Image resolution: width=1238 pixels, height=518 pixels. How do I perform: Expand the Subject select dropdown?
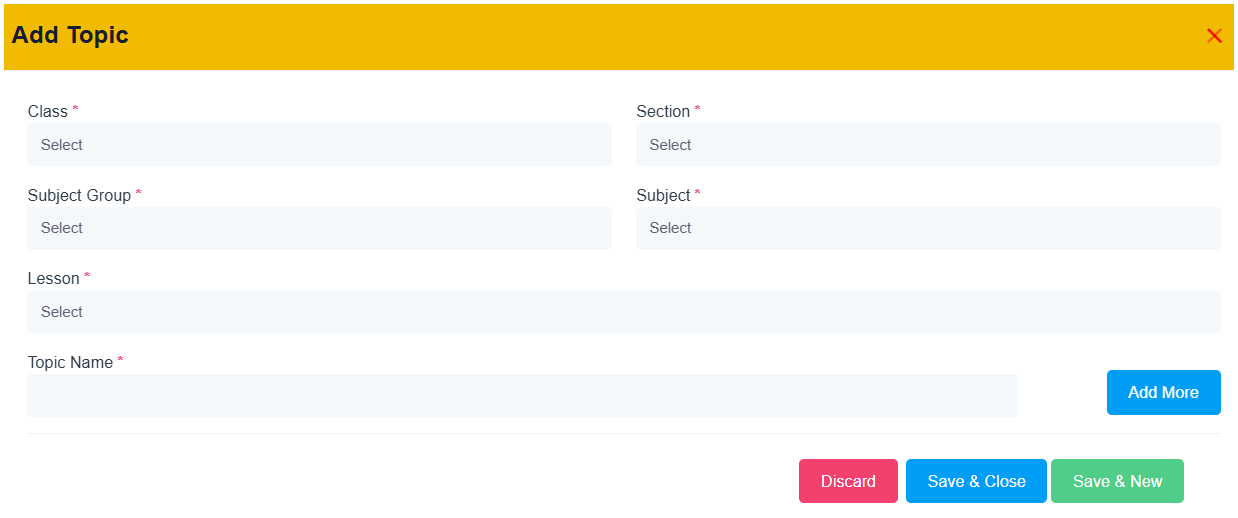tap(928, 228)
